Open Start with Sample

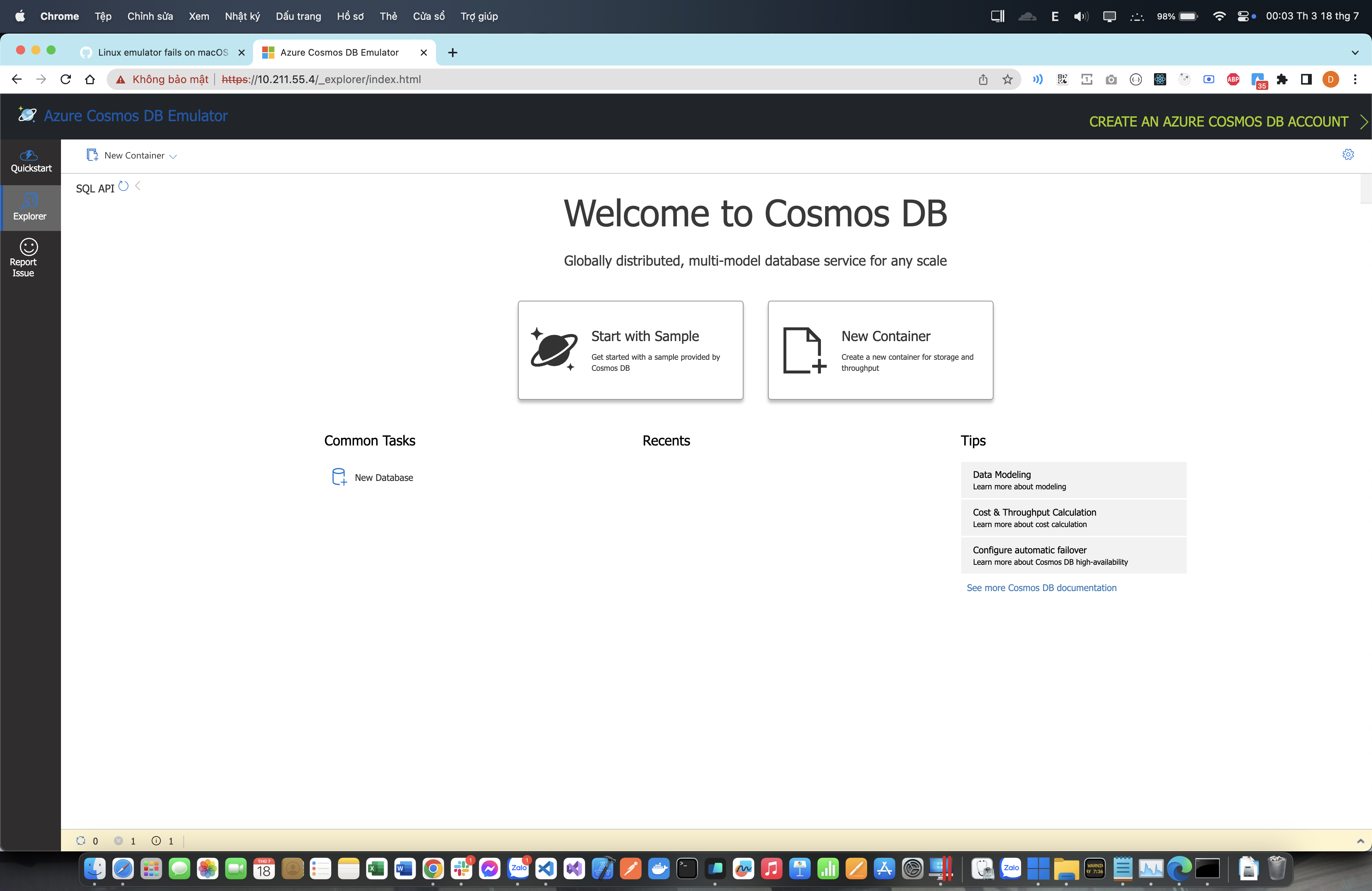pyautogui.click(x=630, y=350)
